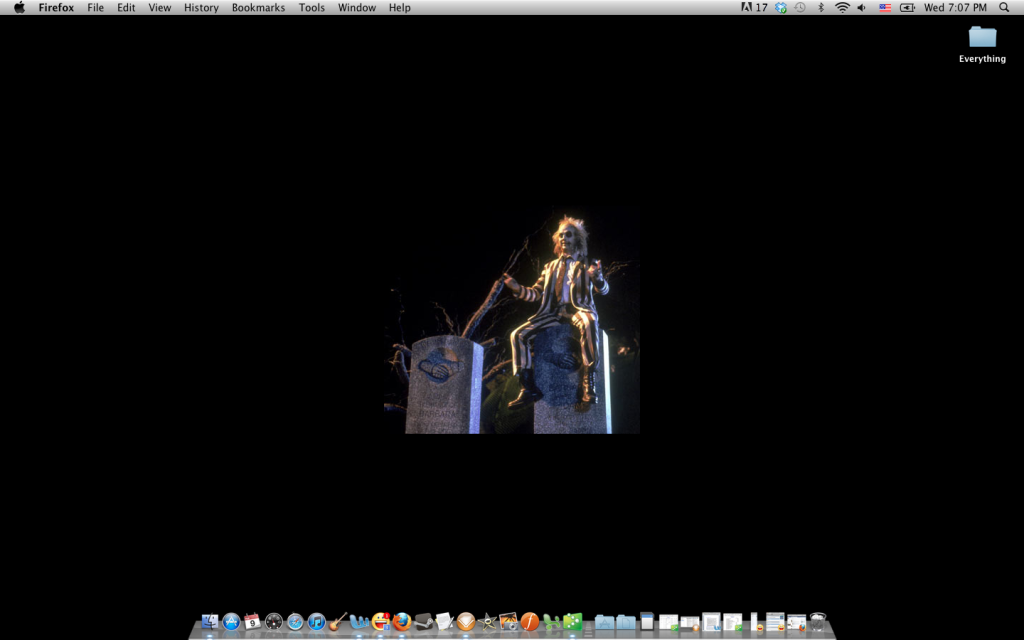Open the View menu
1024x640 pixels.
(159, 7)
